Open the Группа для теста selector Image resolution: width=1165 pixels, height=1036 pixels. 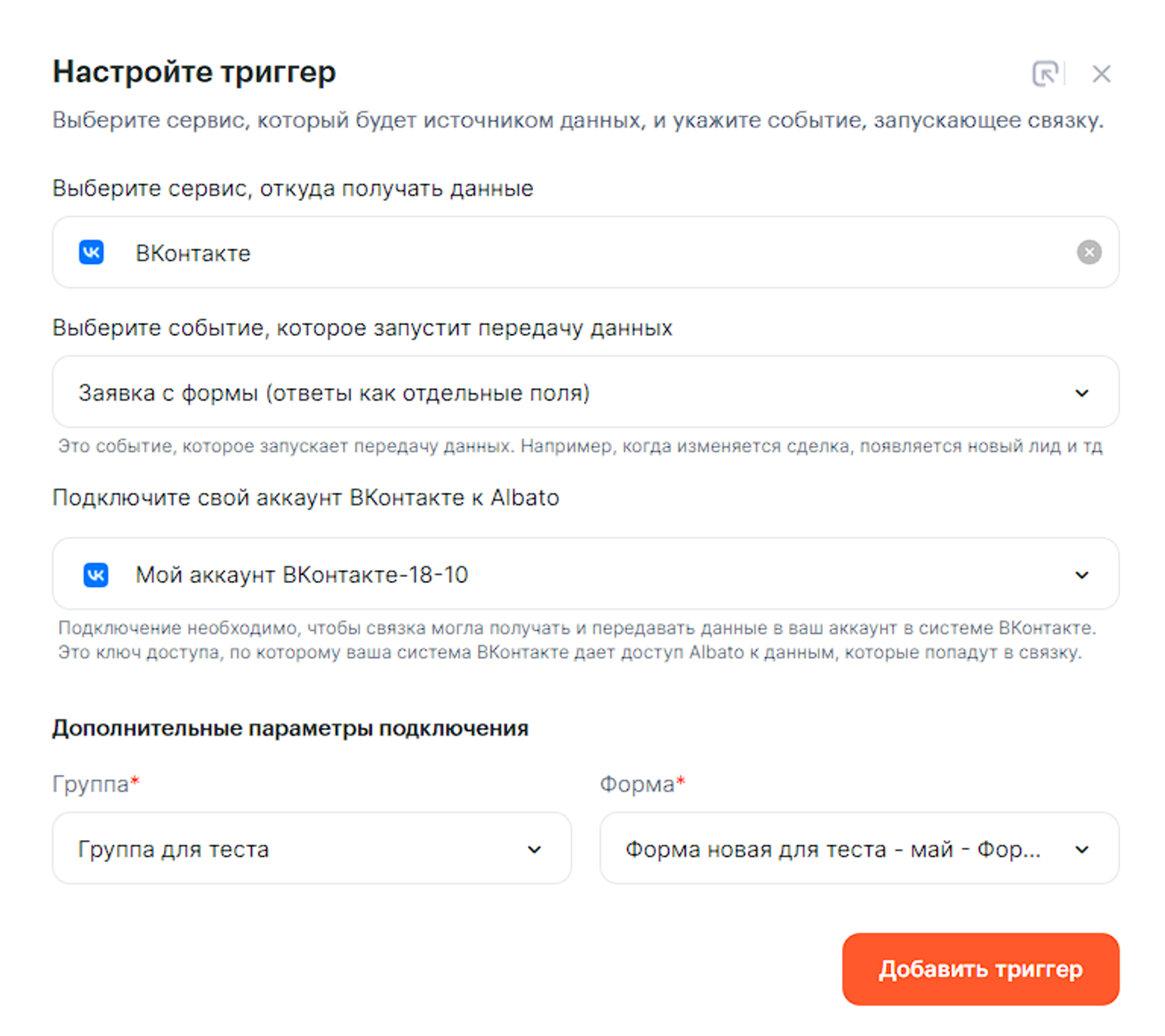coord(173,850)
